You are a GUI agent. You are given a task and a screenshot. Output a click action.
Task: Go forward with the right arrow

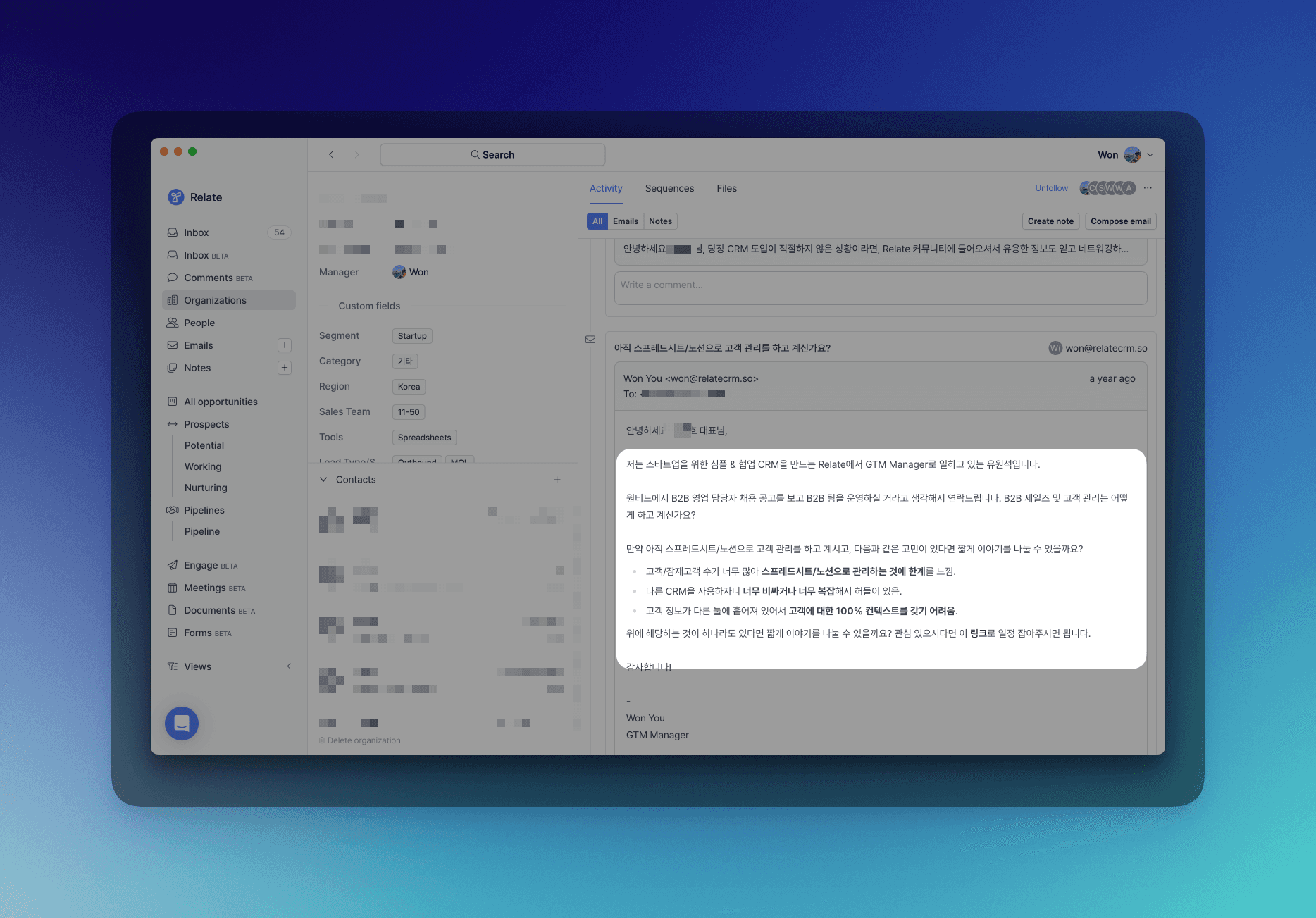pos(356,154)
